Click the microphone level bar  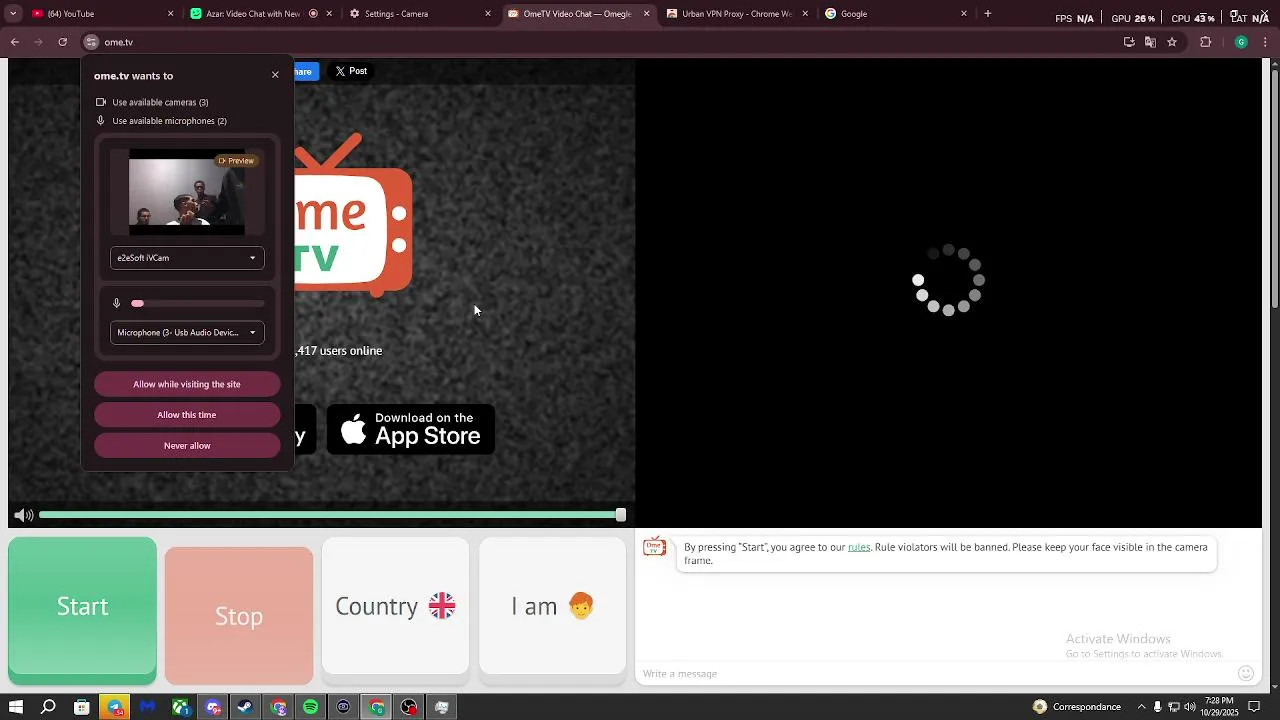(198, 303)
